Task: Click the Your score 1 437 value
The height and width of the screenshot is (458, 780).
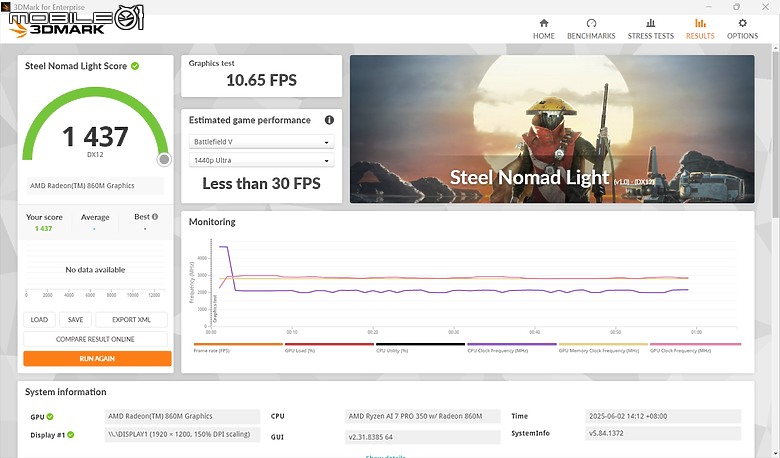Action: (x=43, y=229)
